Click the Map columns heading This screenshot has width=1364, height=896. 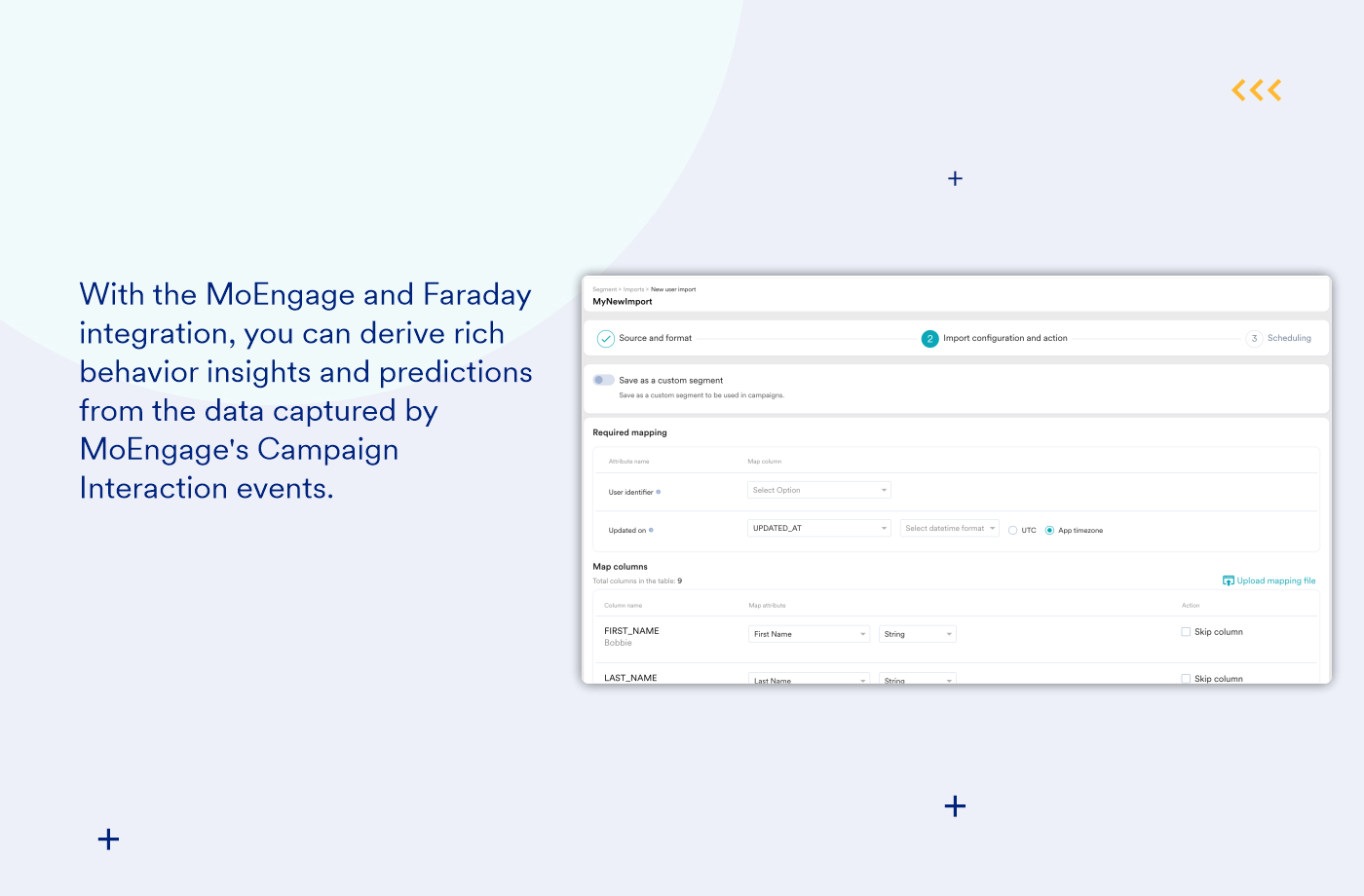click(620, 567)
